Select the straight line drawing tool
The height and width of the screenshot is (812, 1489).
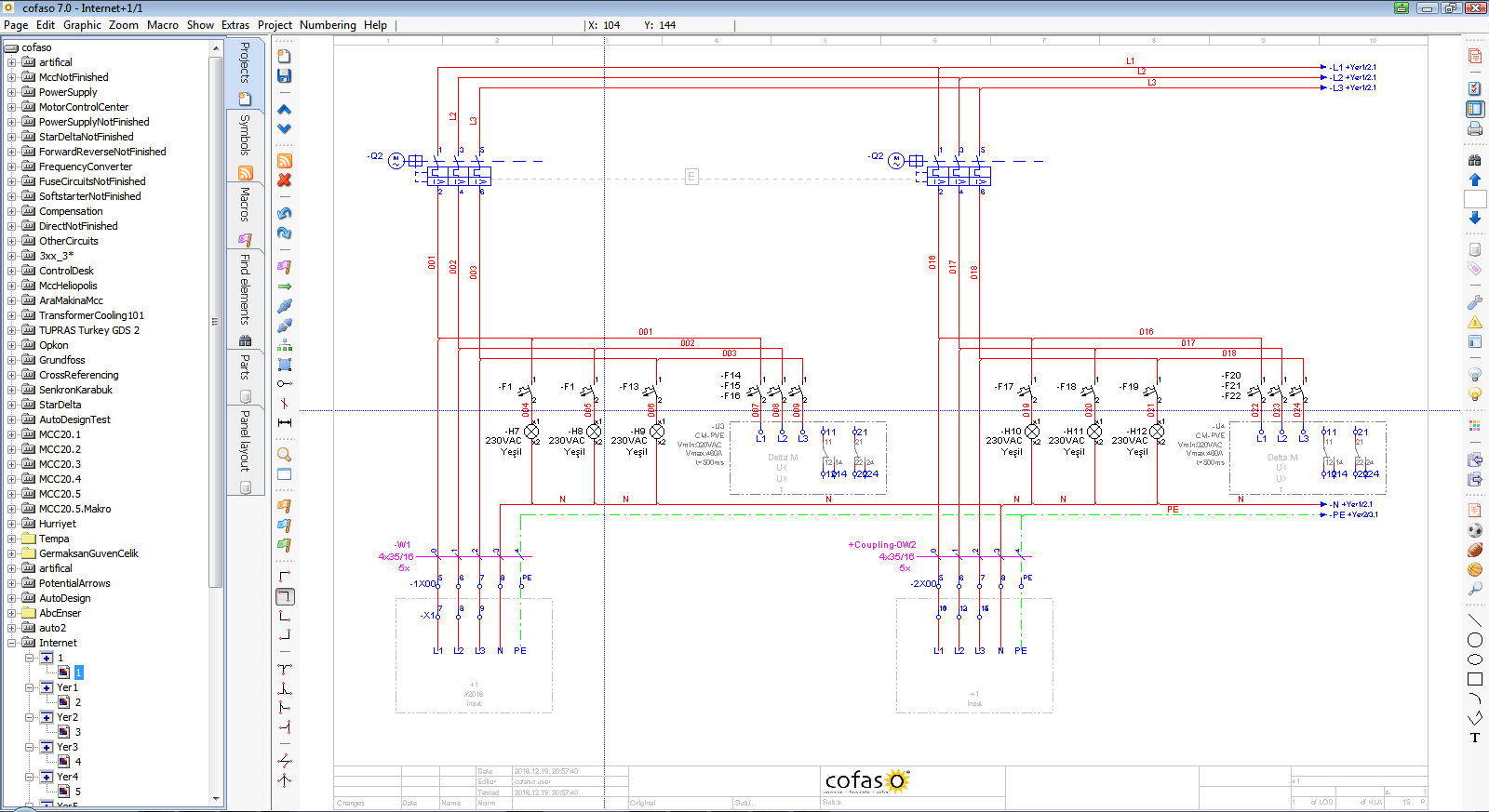(x=1475, y=620)
